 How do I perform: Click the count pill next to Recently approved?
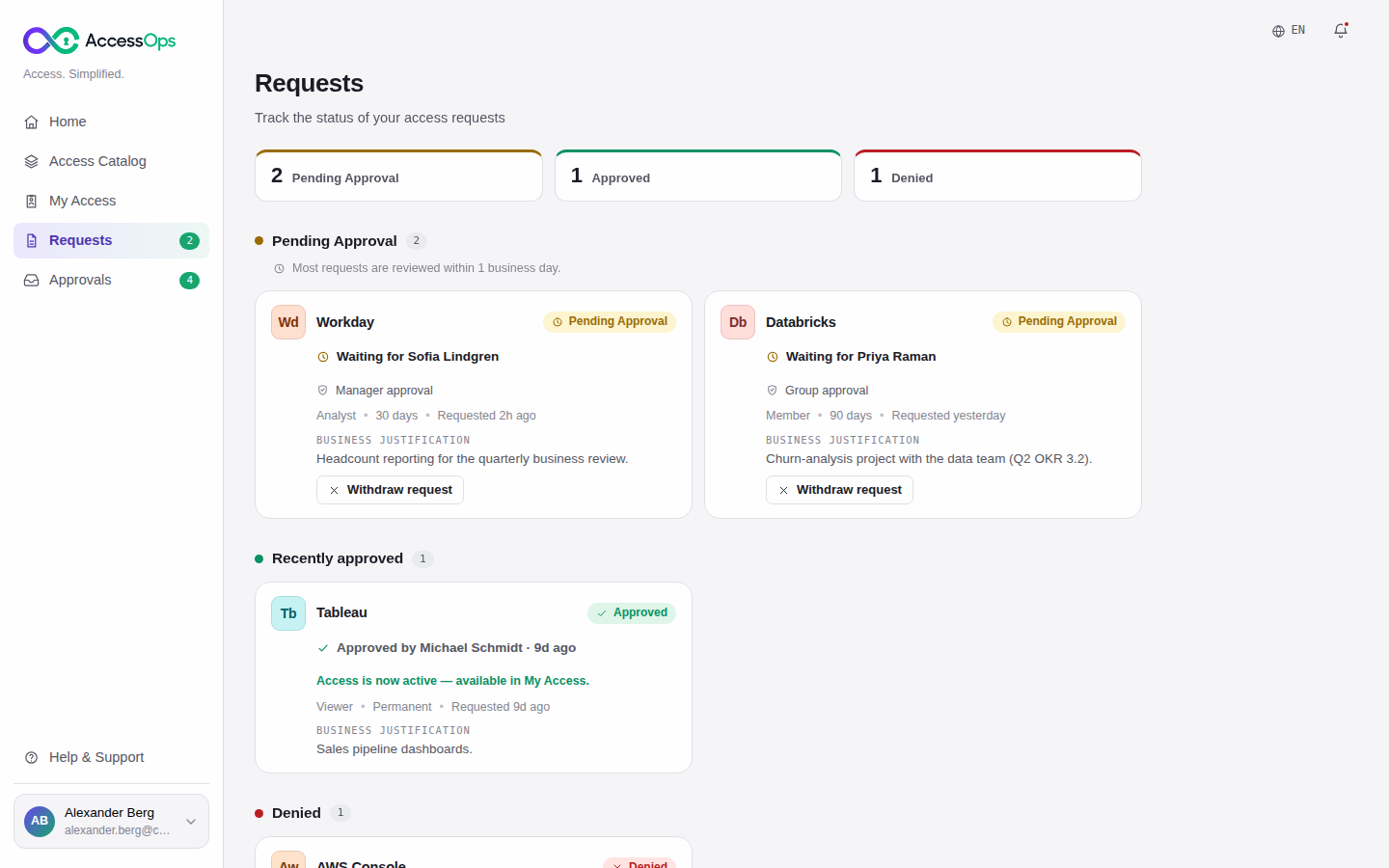pos(422,559)
